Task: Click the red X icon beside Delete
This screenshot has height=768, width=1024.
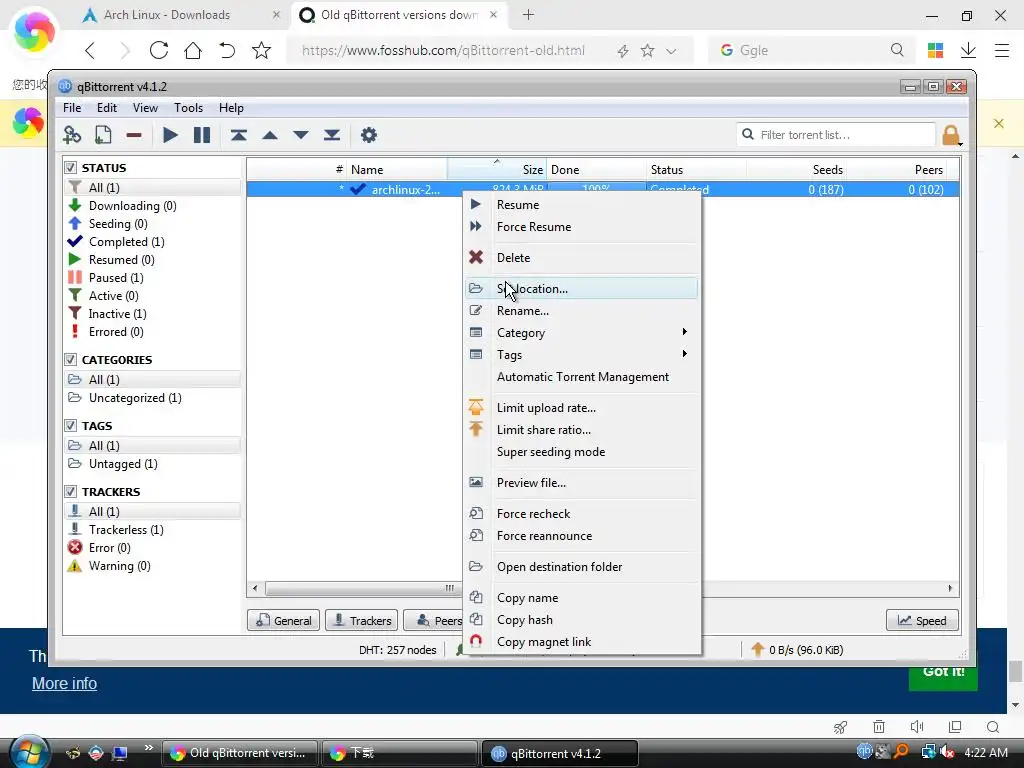Action: (476, 257)
